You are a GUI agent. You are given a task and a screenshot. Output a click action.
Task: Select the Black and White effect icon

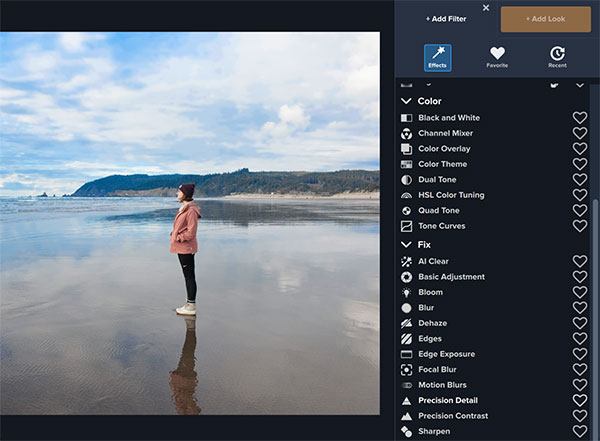407,118
